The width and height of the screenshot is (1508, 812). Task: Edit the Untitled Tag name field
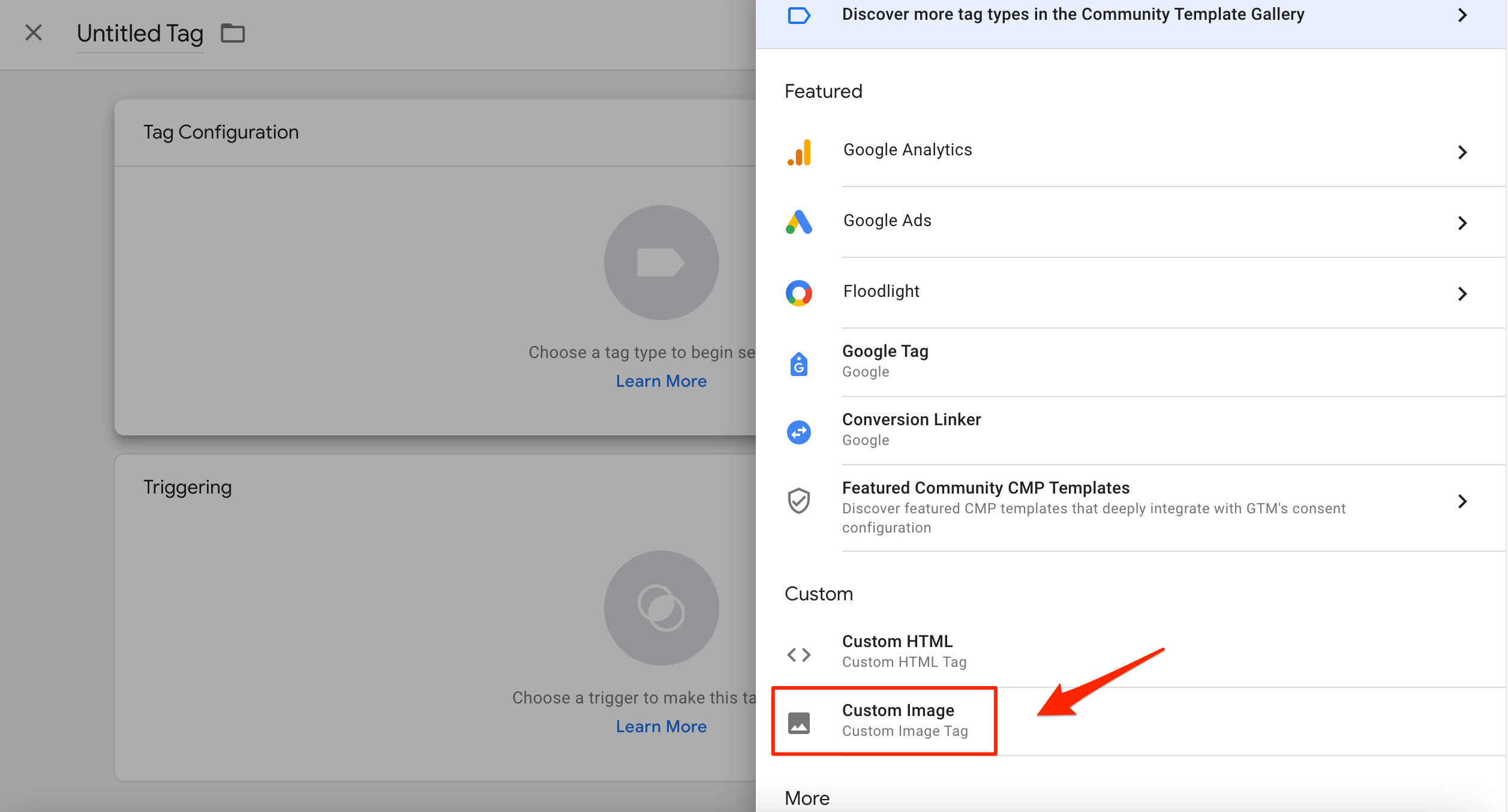click(140, 34)
